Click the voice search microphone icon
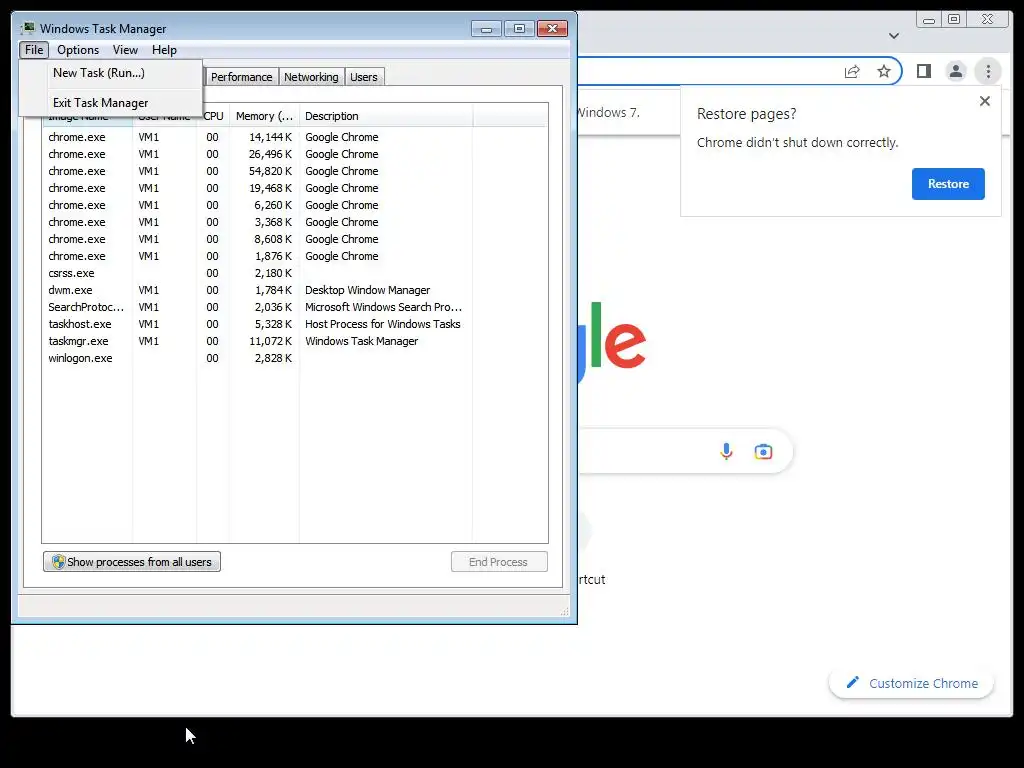The height and width of the screenshot is (768, 1024). [726, 451]
